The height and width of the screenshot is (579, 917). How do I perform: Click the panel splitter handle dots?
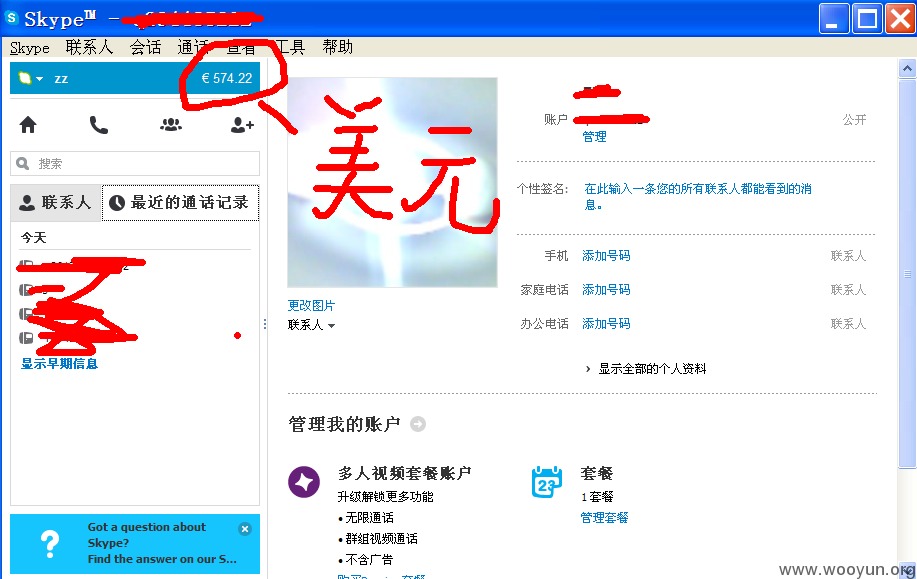[265, 324]
